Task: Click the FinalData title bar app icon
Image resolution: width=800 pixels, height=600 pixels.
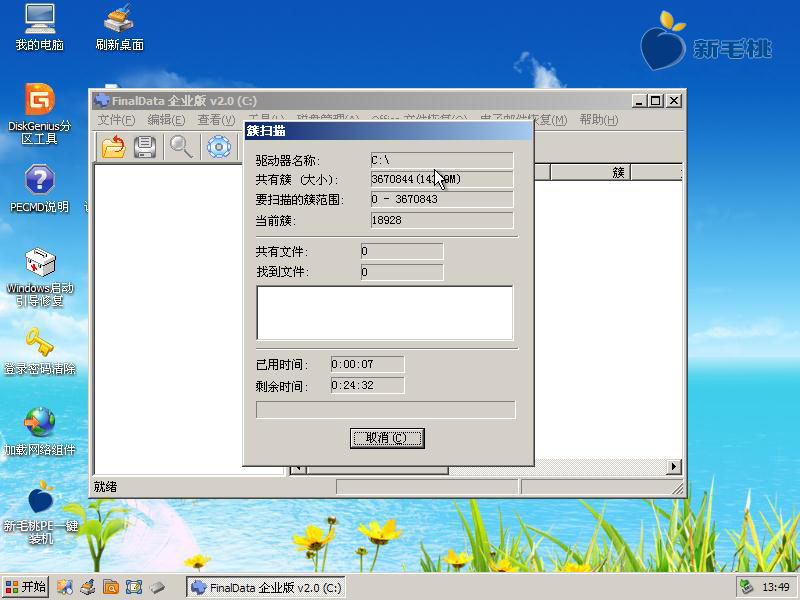Action: point(102,100)
